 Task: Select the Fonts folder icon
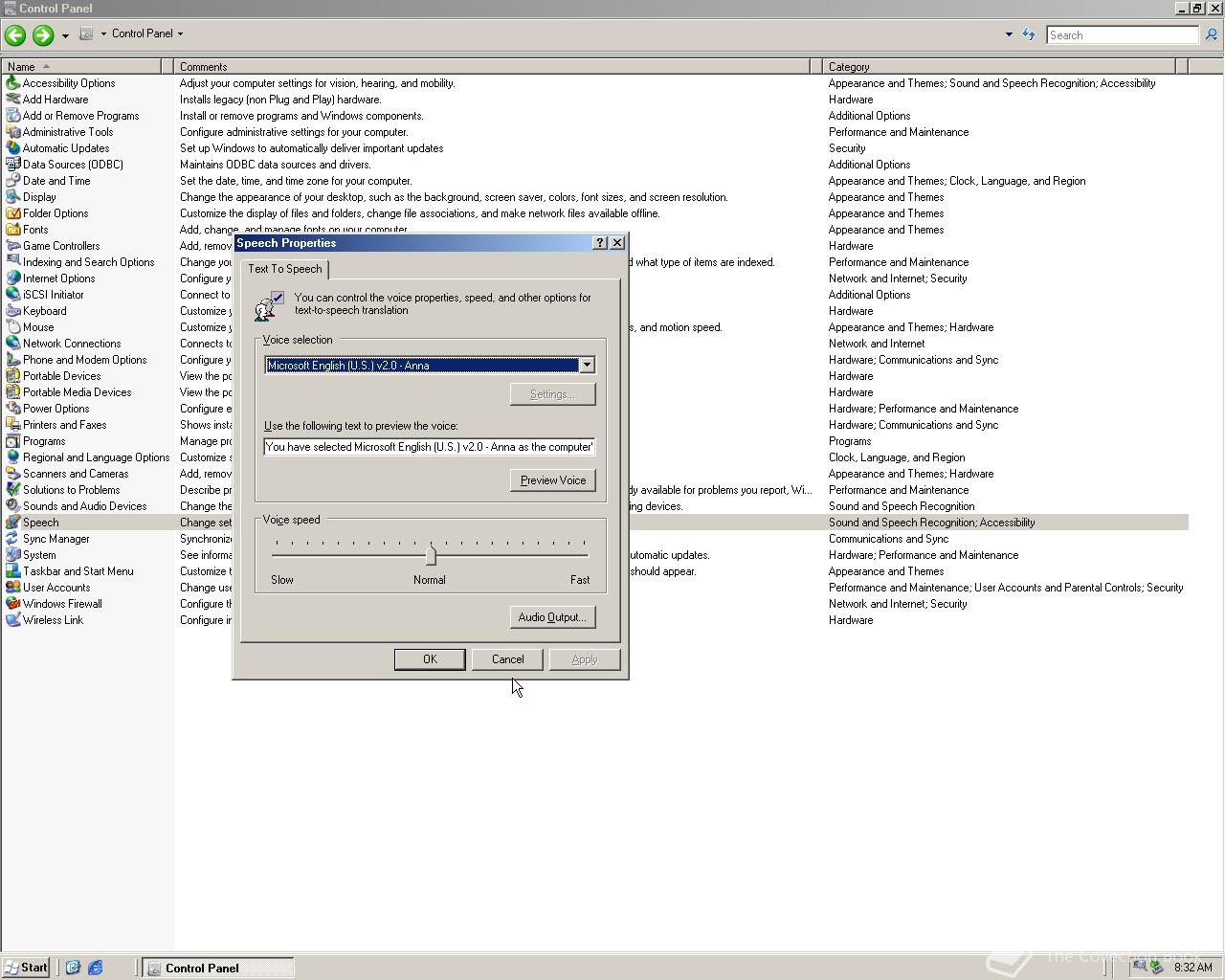pos(12,230)
